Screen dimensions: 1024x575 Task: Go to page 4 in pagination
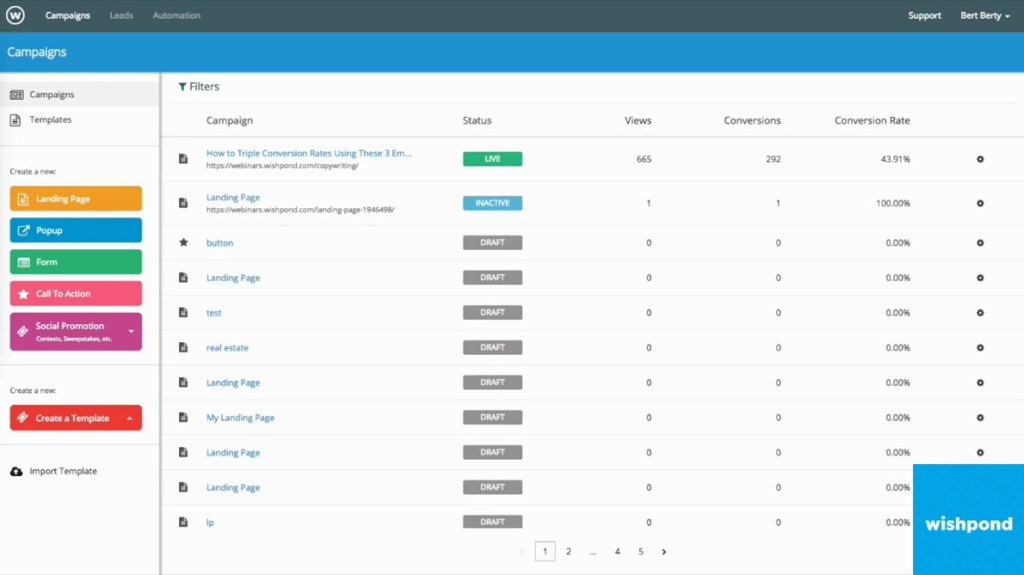(x=617, y=551)
